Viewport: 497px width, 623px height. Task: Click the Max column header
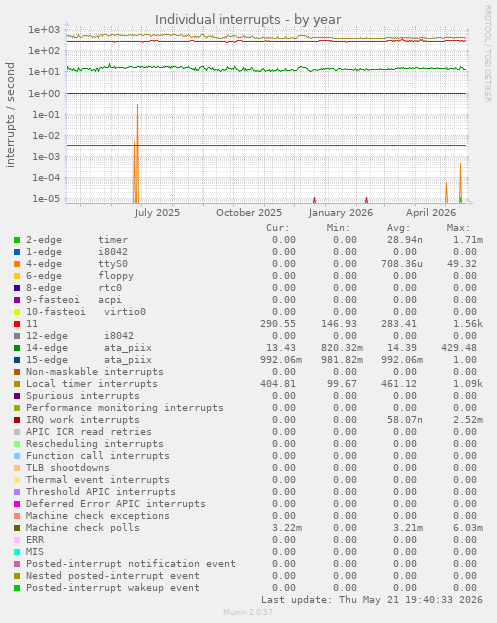pyautogui.click(x=458, y=228)
